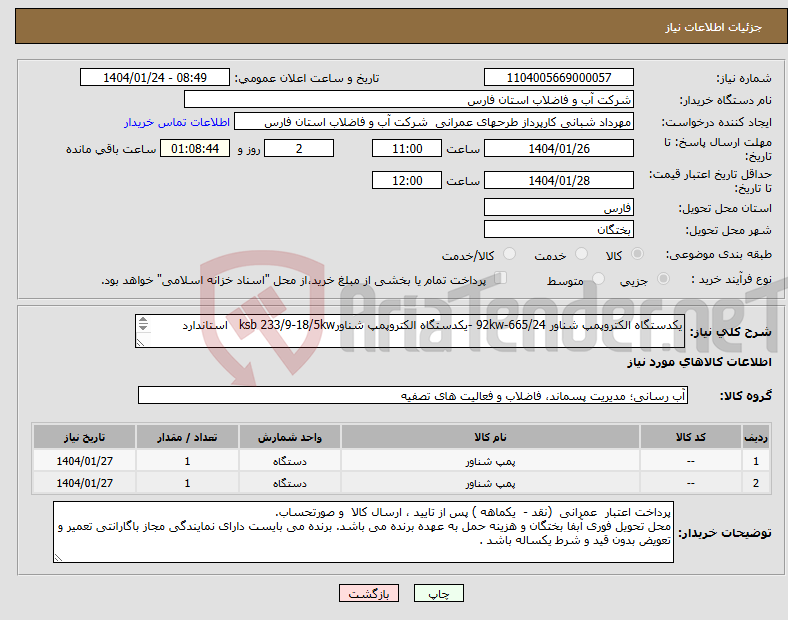
Task: Click the 1404/01/27 date in row 2
Action: pyautogui.click(x=84, y=483)
